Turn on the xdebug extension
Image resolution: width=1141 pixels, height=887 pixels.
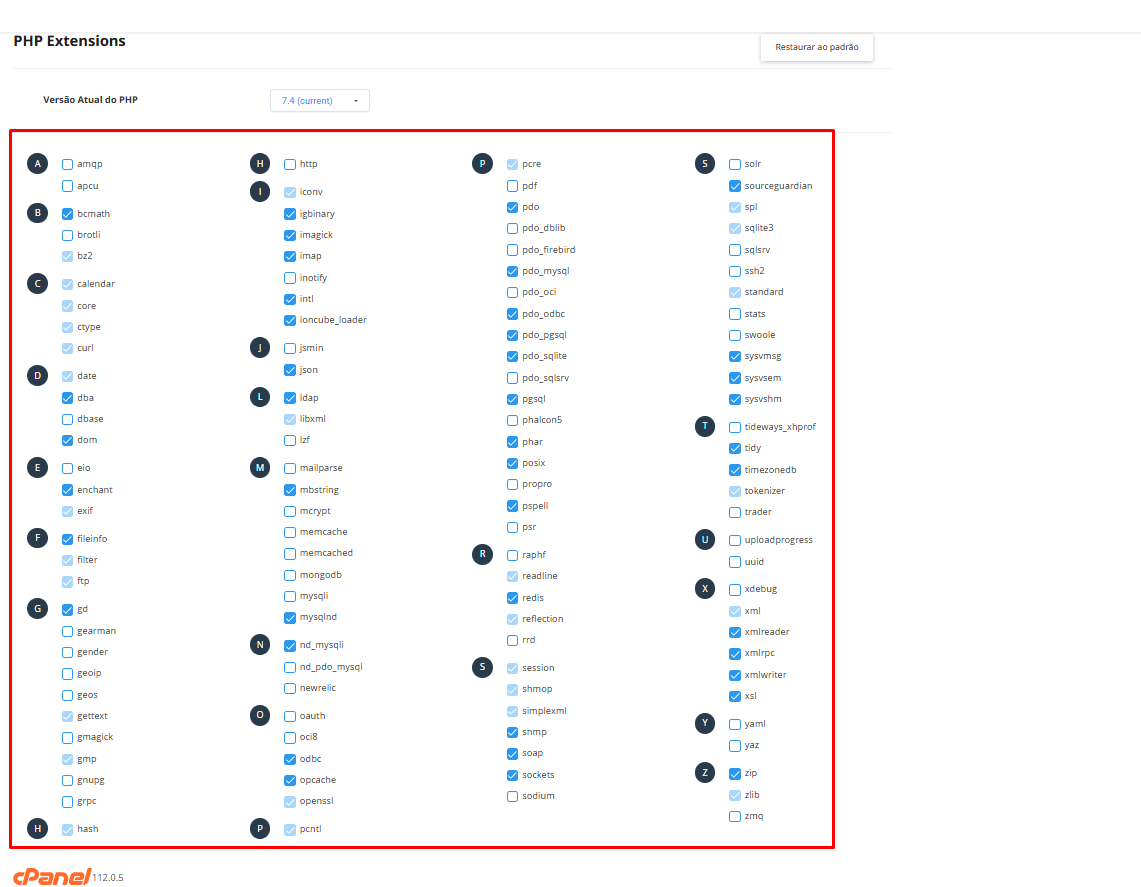(735, 589)
